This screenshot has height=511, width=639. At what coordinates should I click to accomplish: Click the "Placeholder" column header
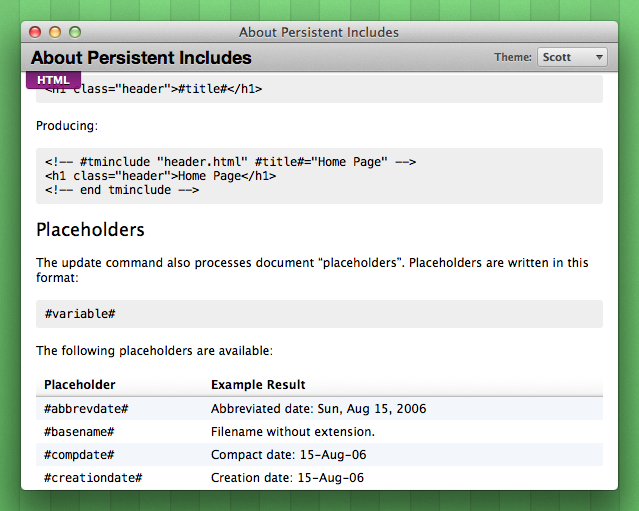(x=80, y=384)
